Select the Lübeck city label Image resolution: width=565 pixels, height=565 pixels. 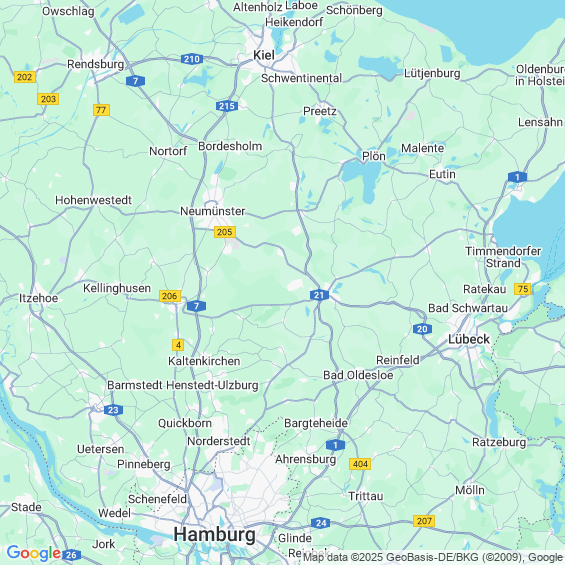click(469, 339)
